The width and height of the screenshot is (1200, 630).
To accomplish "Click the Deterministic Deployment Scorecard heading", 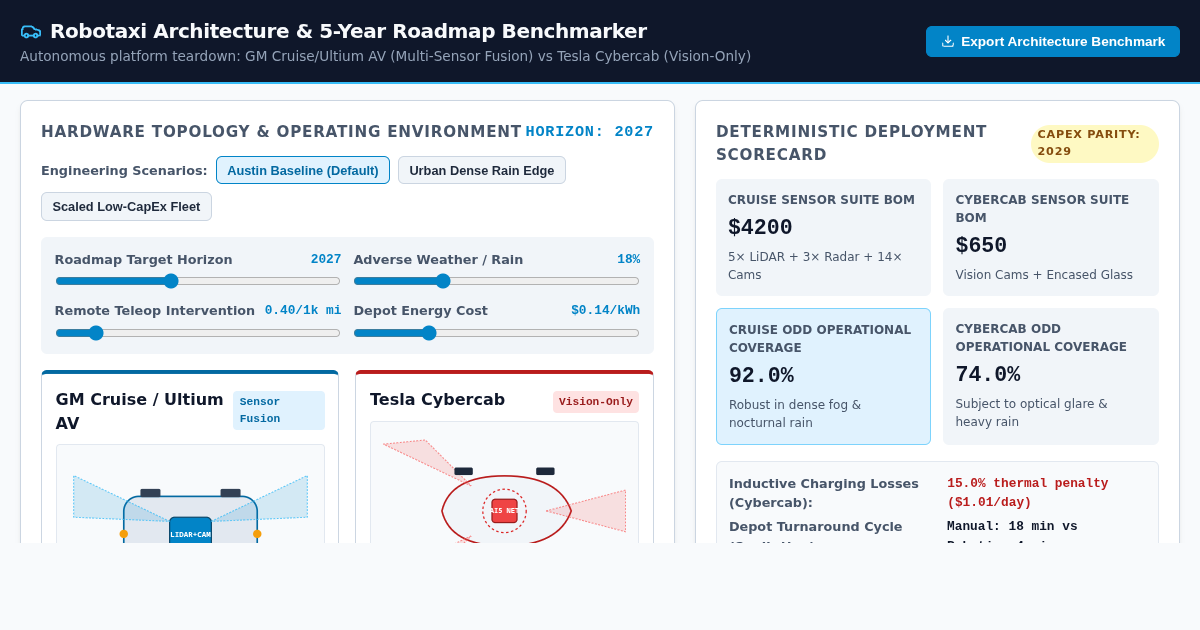I will click(x=851, y=143).
